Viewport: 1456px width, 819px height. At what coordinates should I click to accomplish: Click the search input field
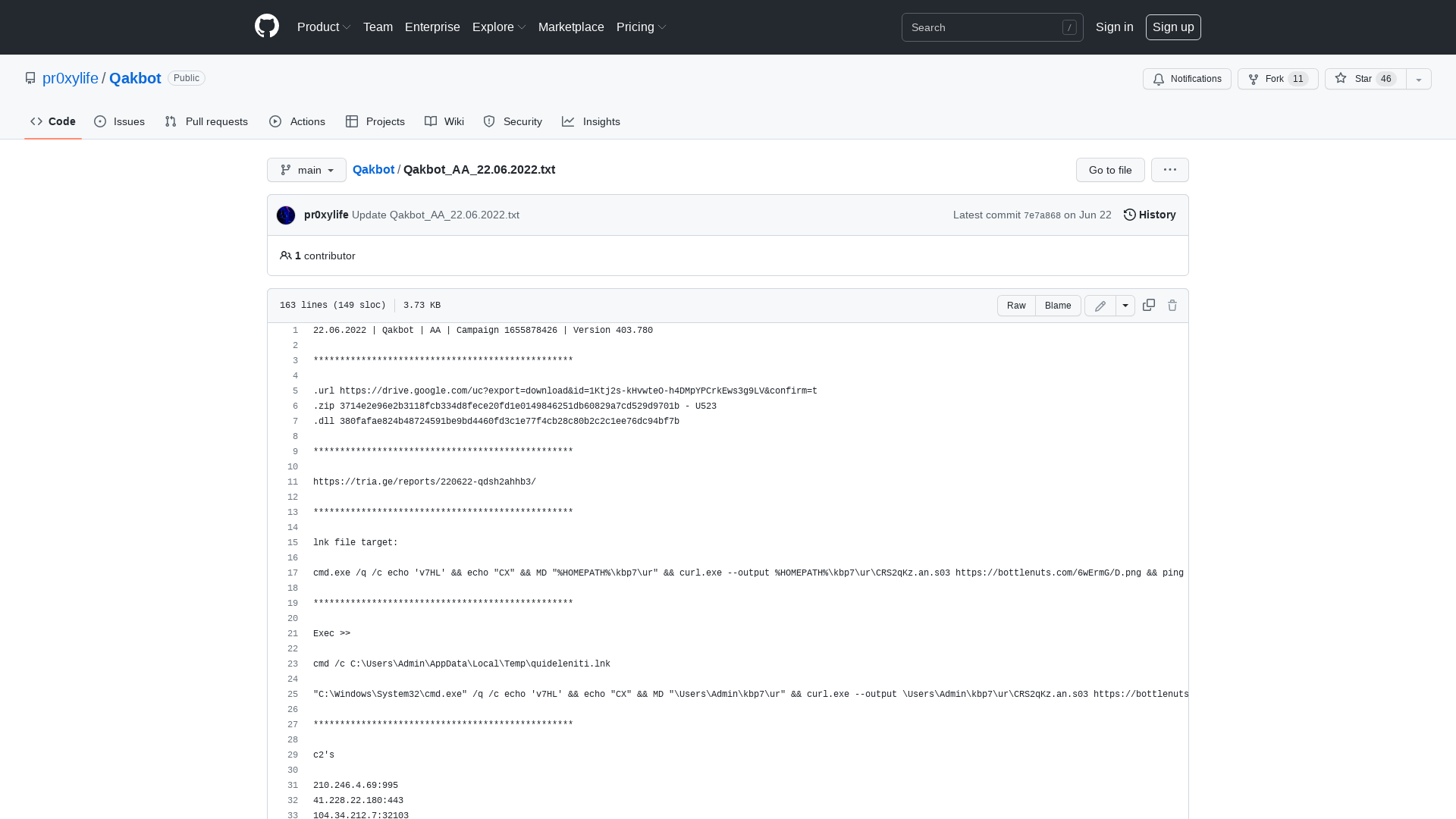[986, 27]
